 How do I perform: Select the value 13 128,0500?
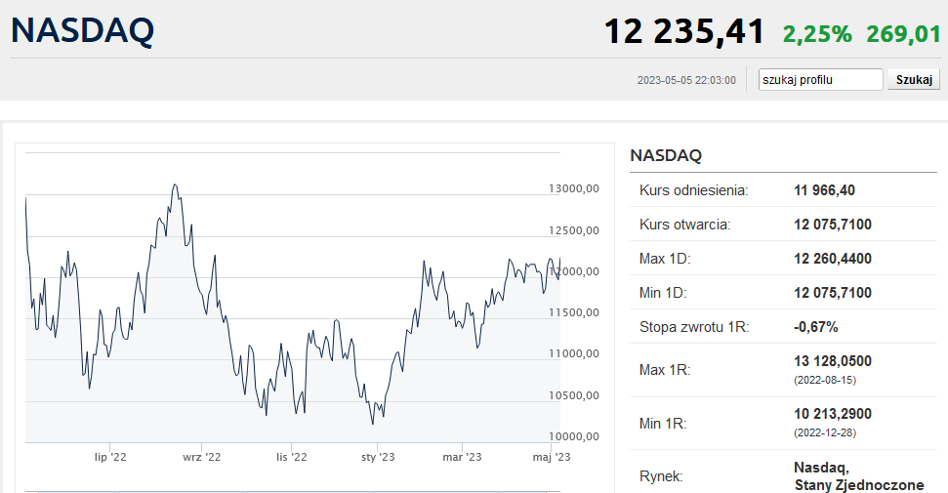coord(833,361)
